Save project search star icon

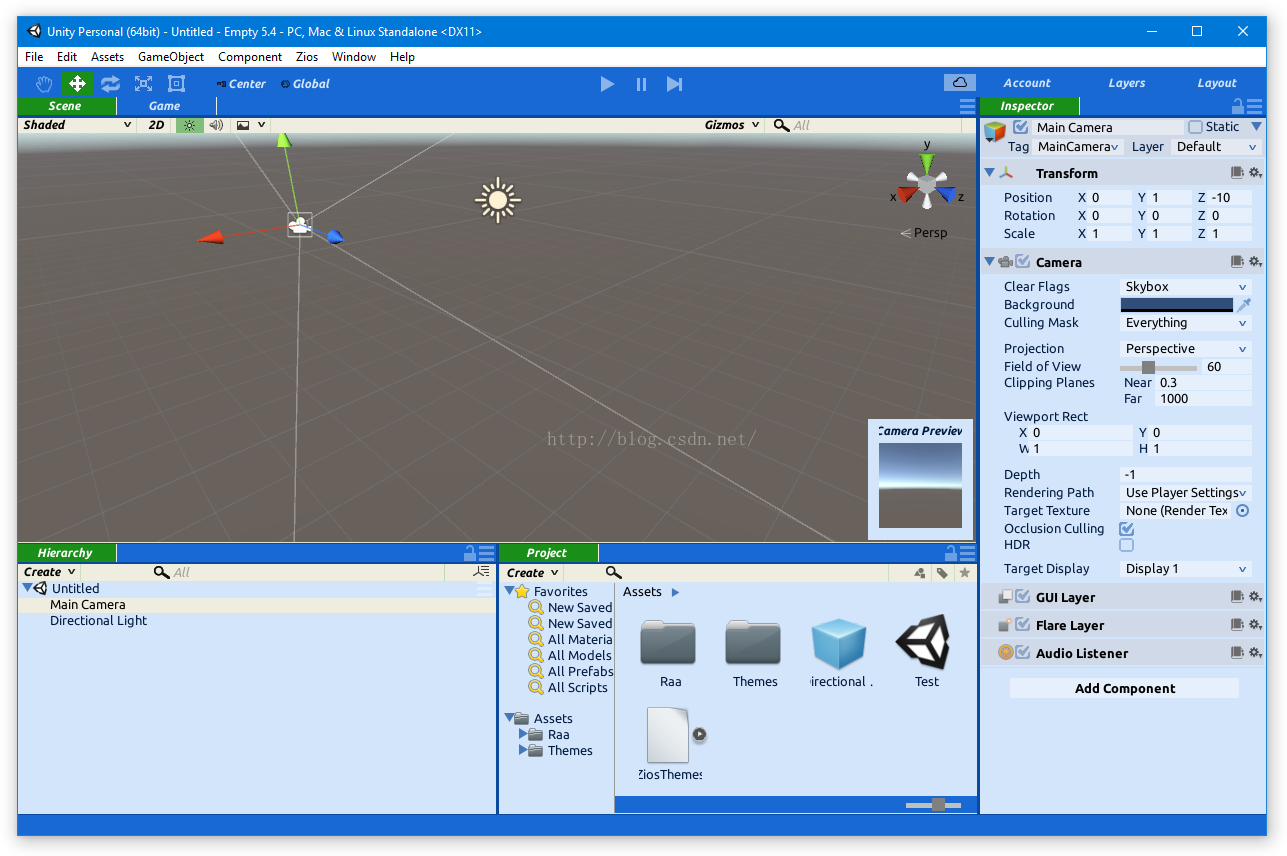964,573
